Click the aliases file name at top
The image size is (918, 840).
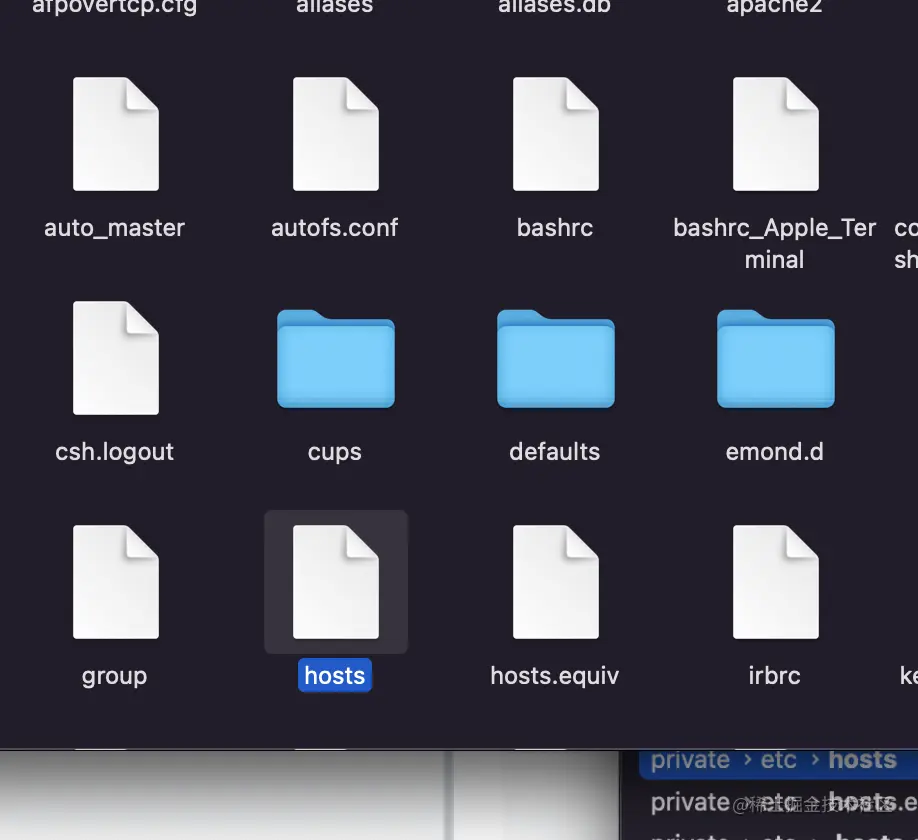pyautogui.click(x=335, y=6)
